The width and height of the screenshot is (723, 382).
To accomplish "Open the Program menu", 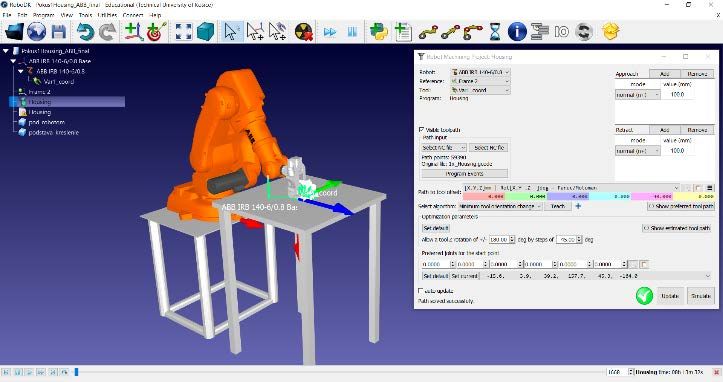I will 44,15.
